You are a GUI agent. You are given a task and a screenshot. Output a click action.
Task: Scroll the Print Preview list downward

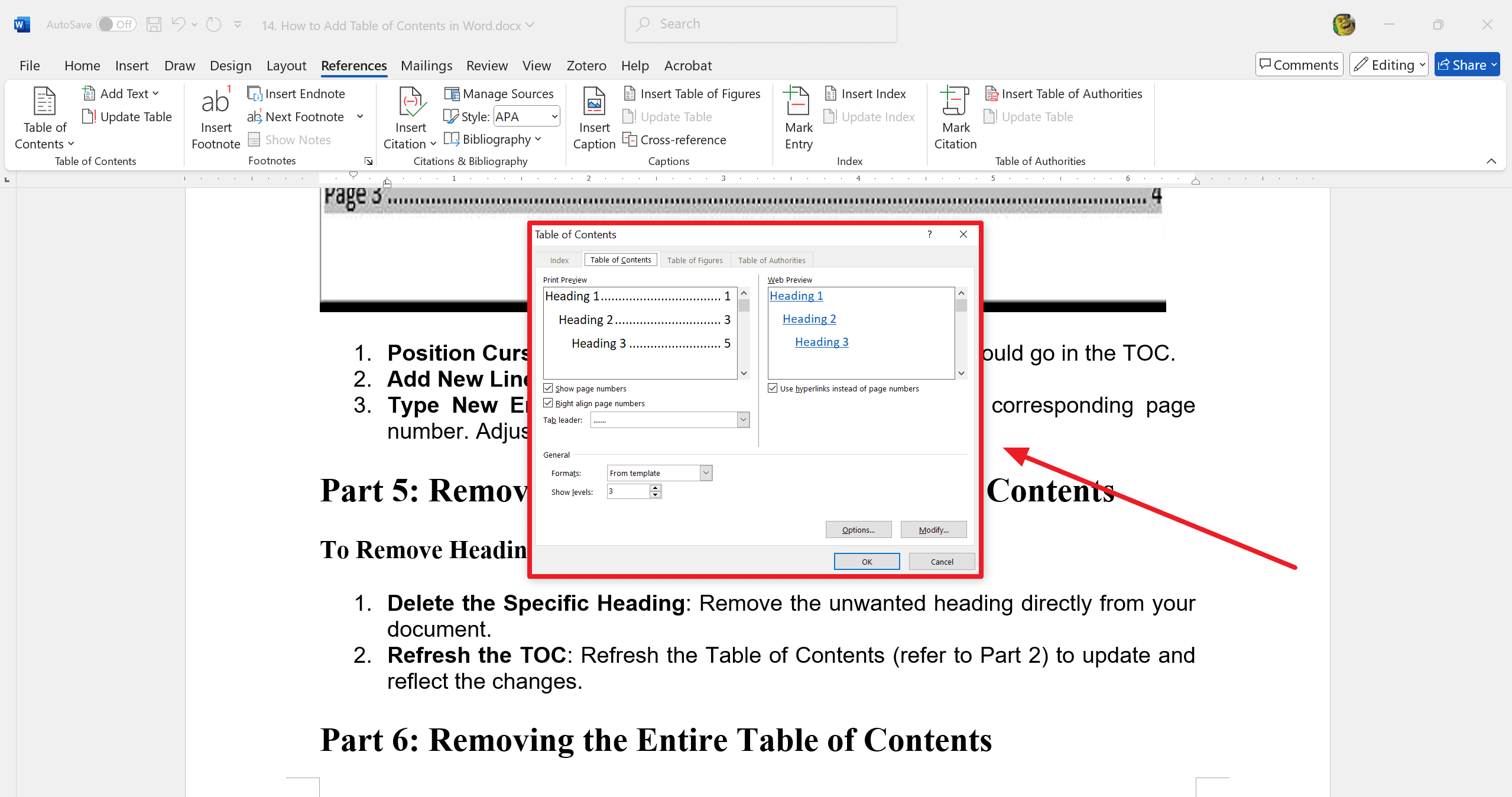(743, 374)
